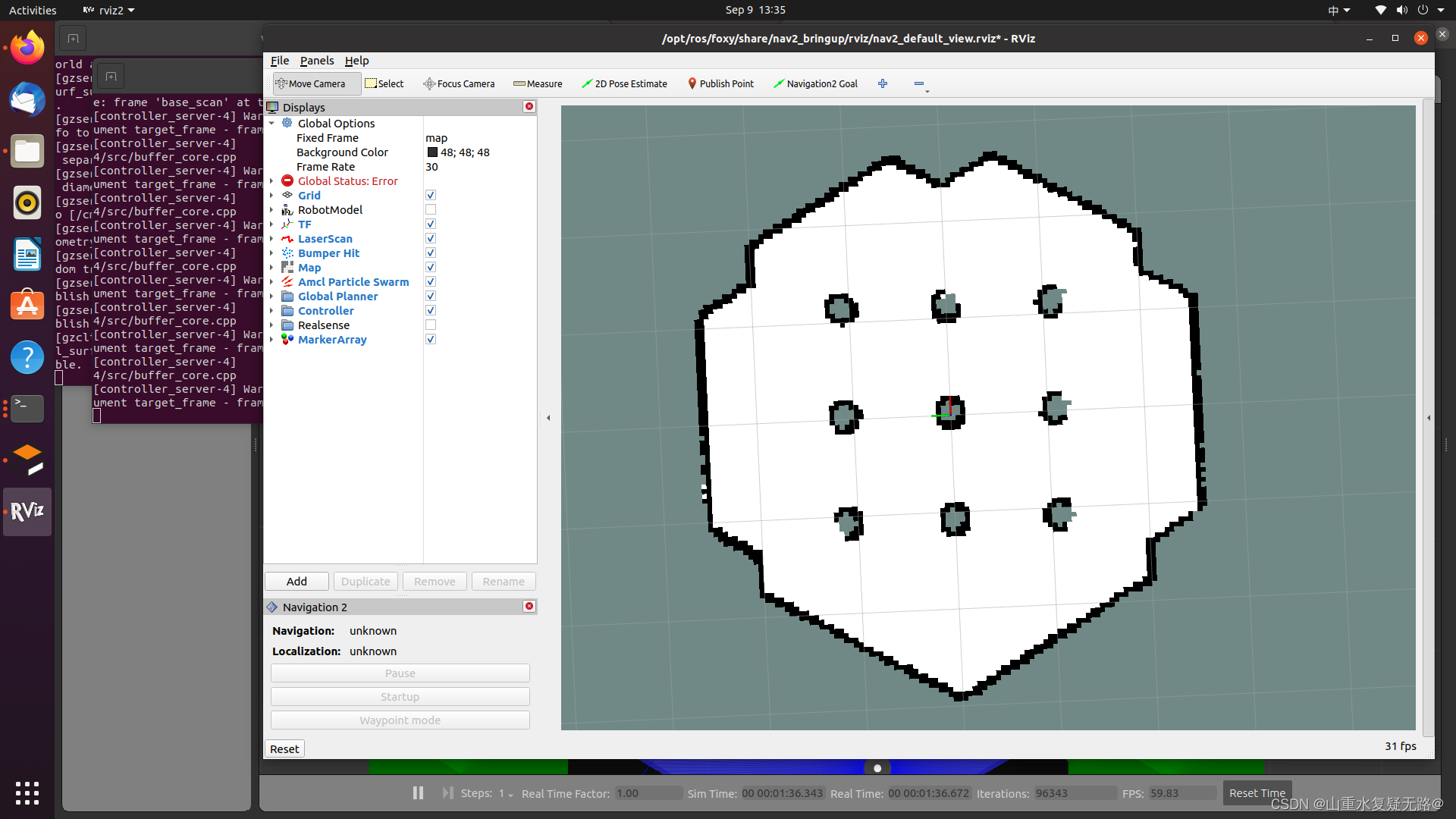Select the Move Camera tool
1456x819 pixels.
click(x=311, y=83)
